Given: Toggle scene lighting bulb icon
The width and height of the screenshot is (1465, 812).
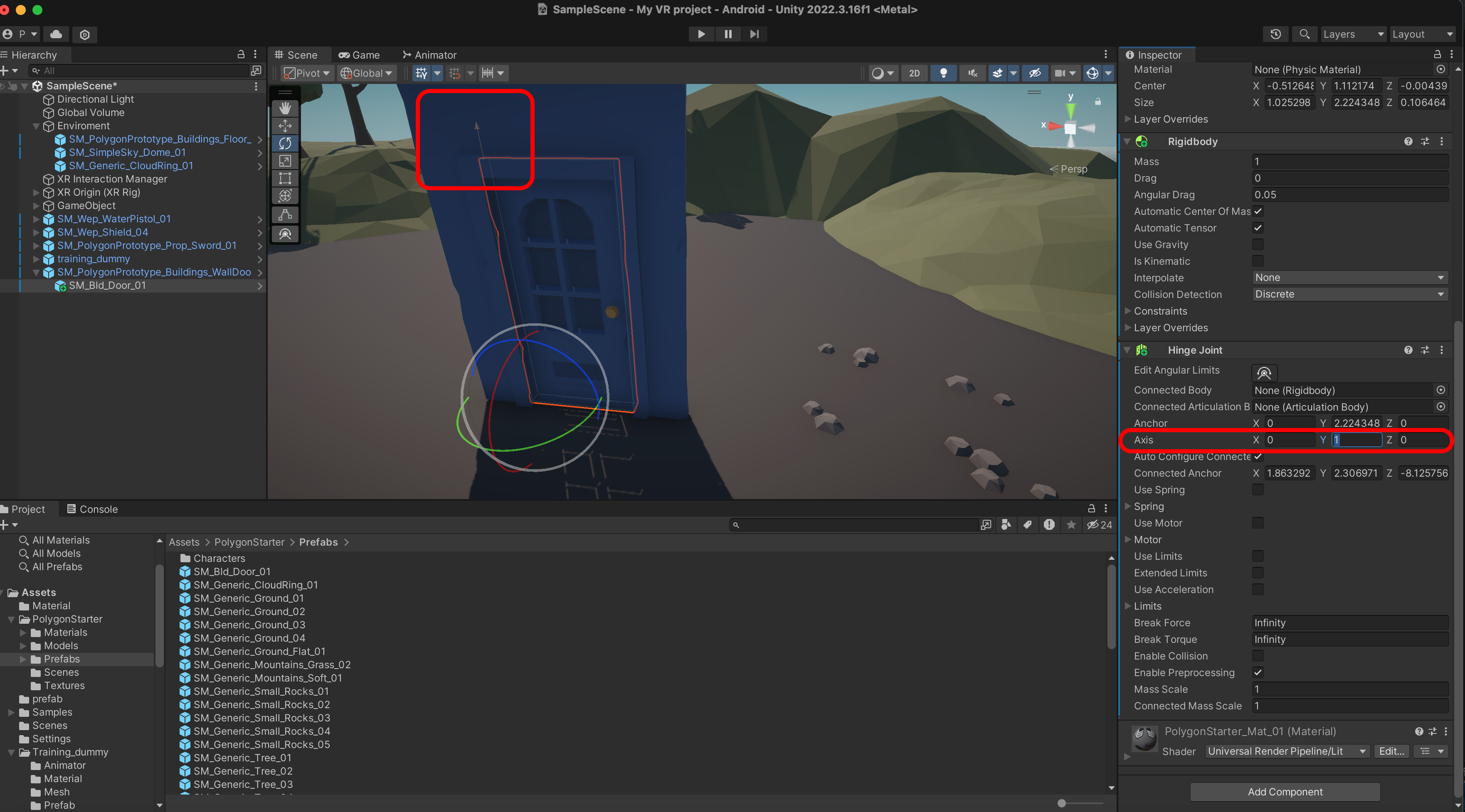Looking at the screenshot, I should (x=943, y=73).
